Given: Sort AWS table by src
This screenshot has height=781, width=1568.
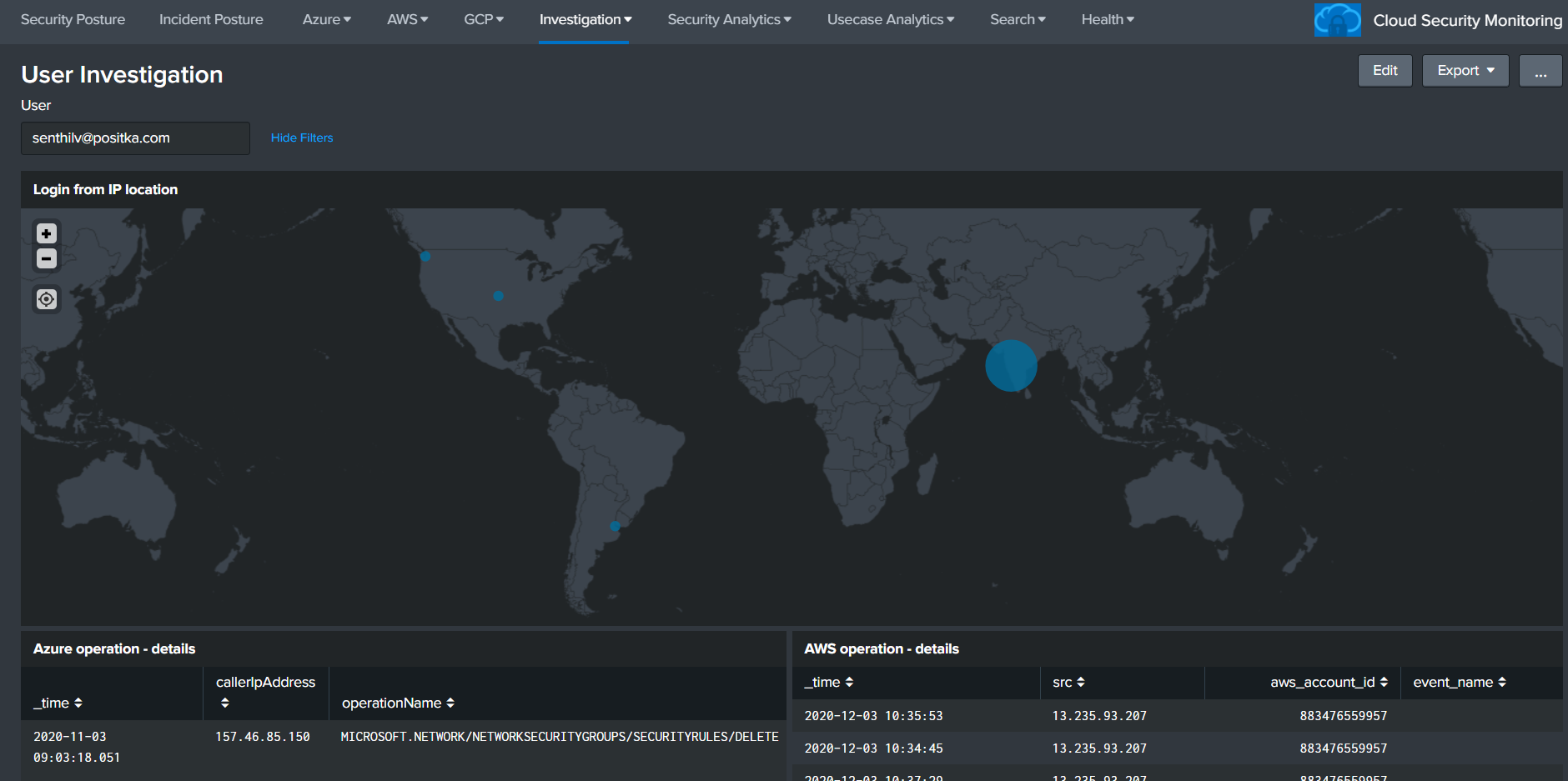Looking at the screenshot, I should pos(1068,682).
